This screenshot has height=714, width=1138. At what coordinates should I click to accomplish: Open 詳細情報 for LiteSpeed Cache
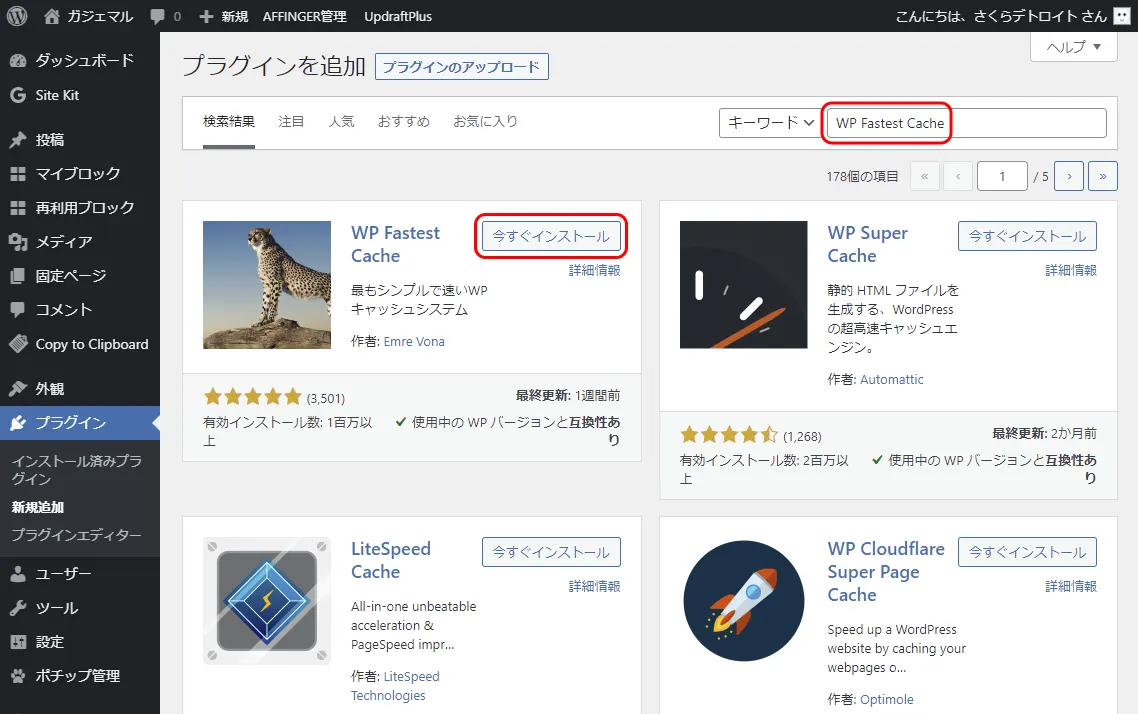click(x=594, y=586)
